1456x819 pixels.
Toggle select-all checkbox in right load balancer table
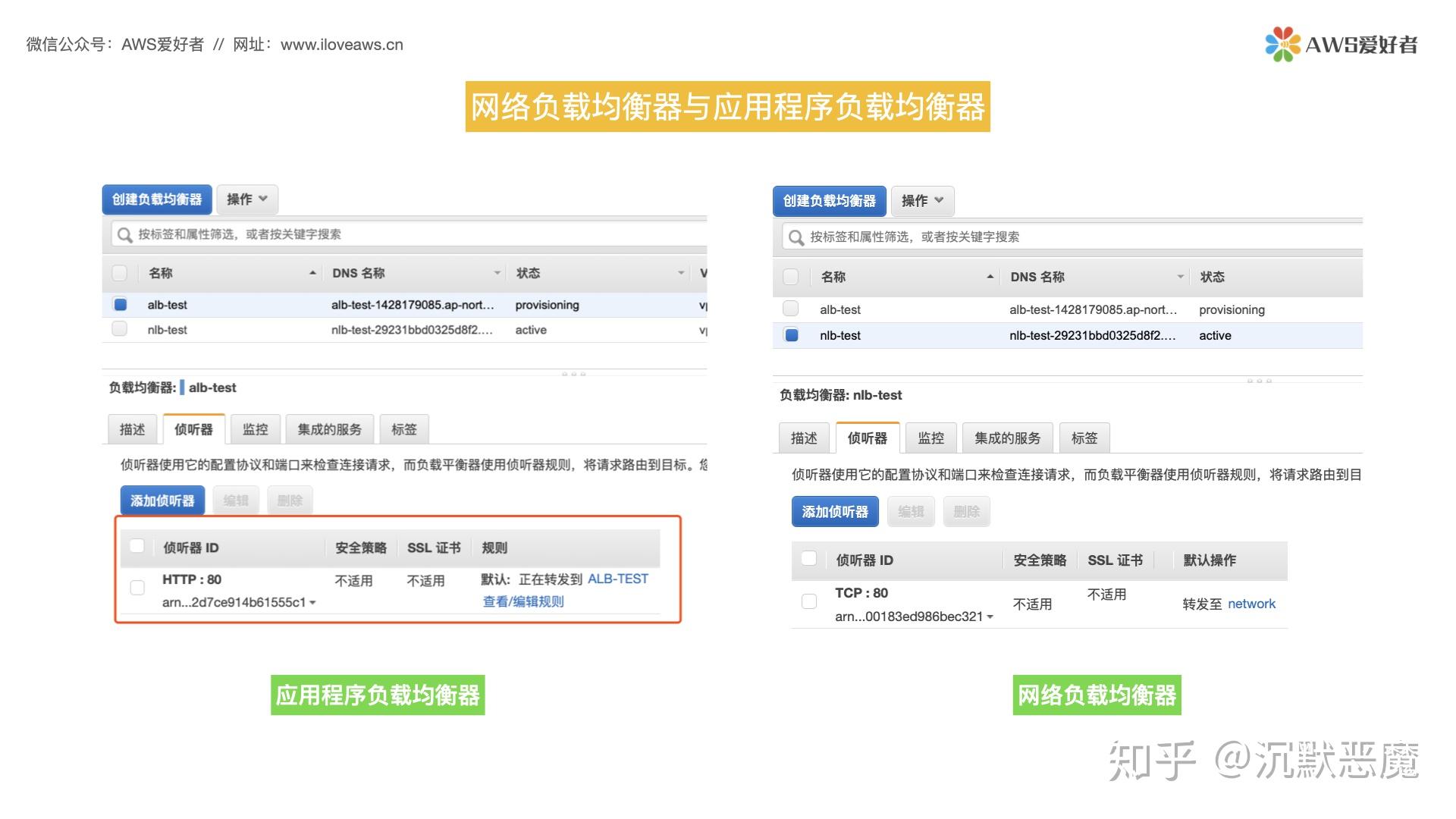(791, 277)
